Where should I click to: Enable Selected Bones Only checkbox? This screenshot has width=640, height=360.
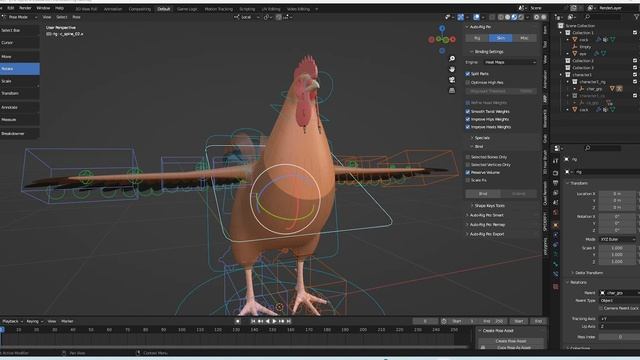[468, 157]
